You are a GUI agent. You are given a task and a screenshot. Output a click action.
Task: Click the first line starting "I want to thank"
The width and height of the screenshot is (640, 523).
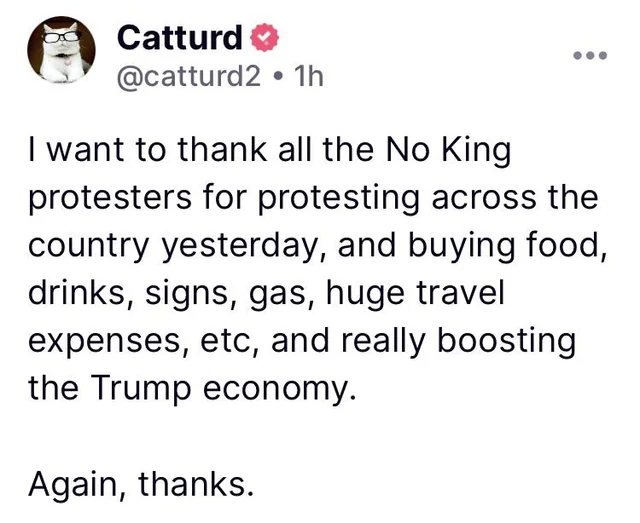(270, 152)
